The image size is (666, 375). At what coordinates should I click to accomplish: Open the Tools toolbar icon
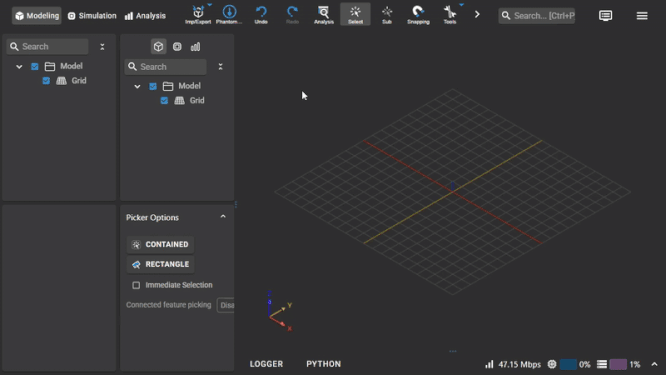[x=450, y=14]
